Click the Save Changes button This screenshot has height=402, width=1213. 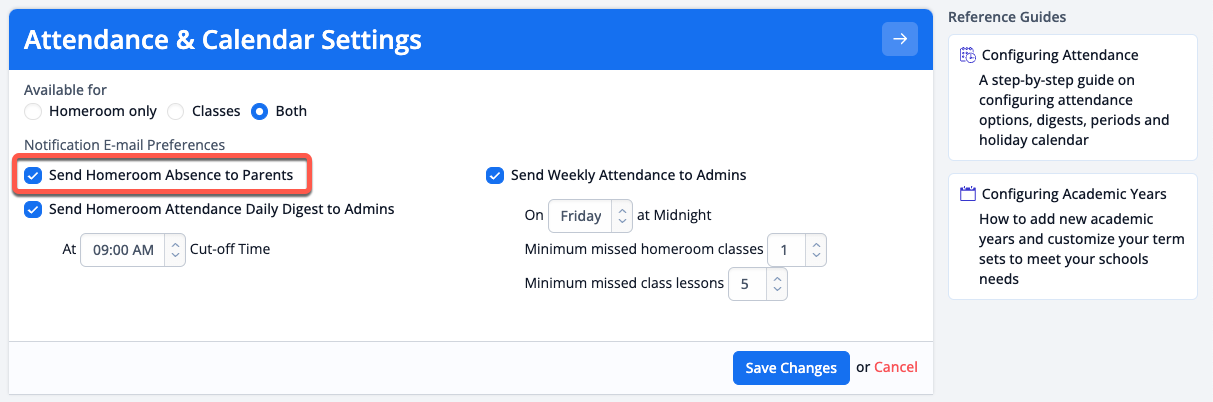tap(791, 368)
